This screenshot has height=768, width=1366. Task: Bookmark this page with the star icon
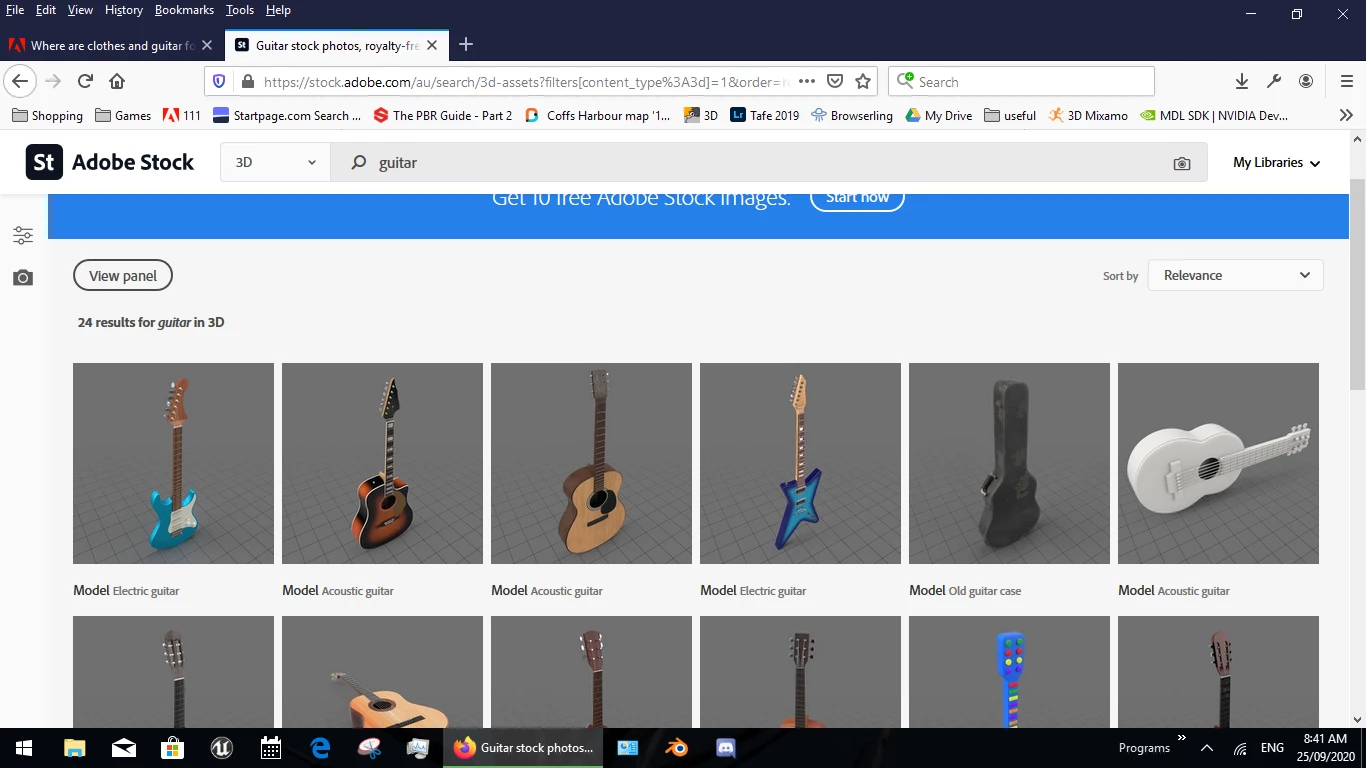[863, 81]
